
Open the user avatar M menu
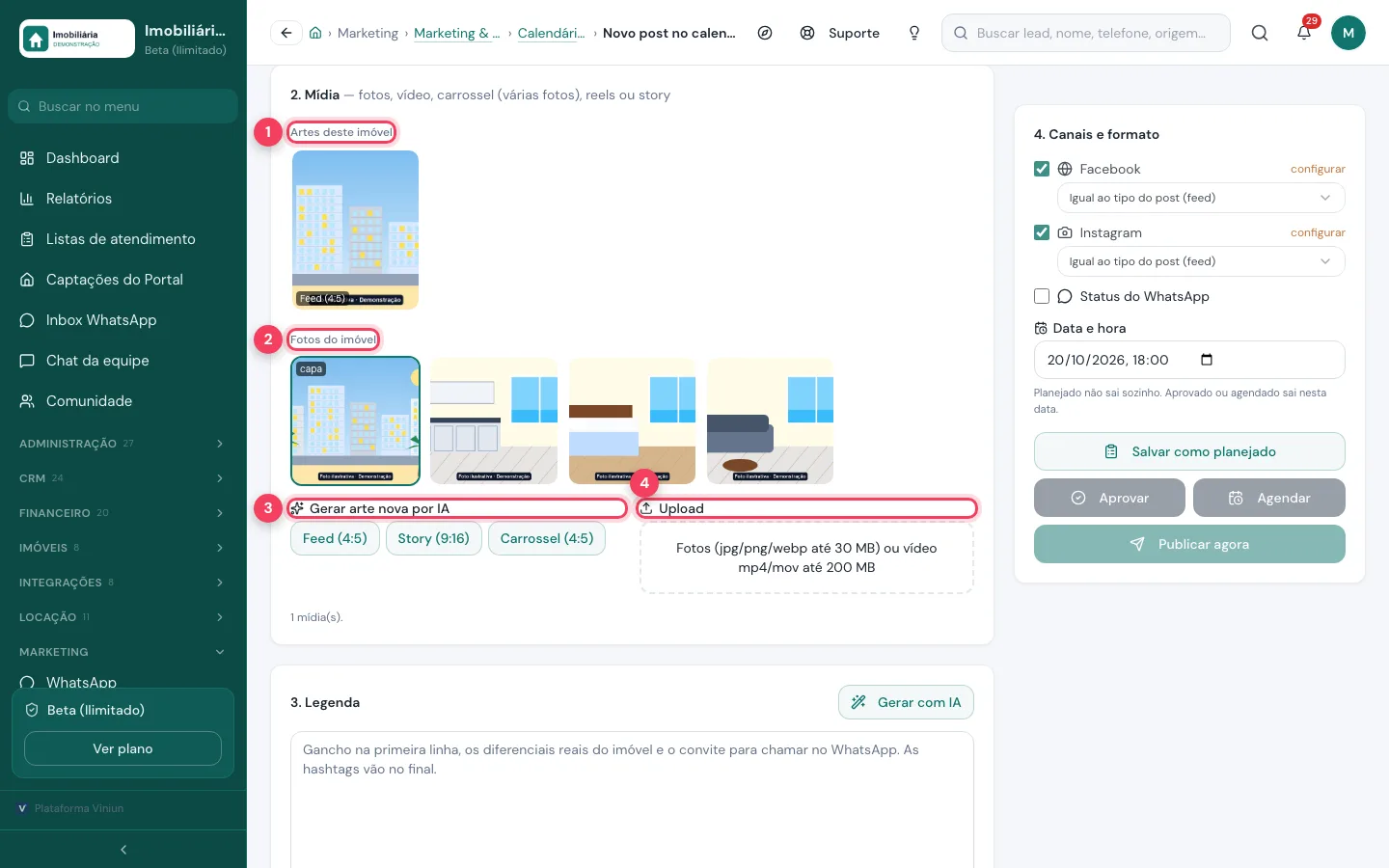coord(1348,33)
